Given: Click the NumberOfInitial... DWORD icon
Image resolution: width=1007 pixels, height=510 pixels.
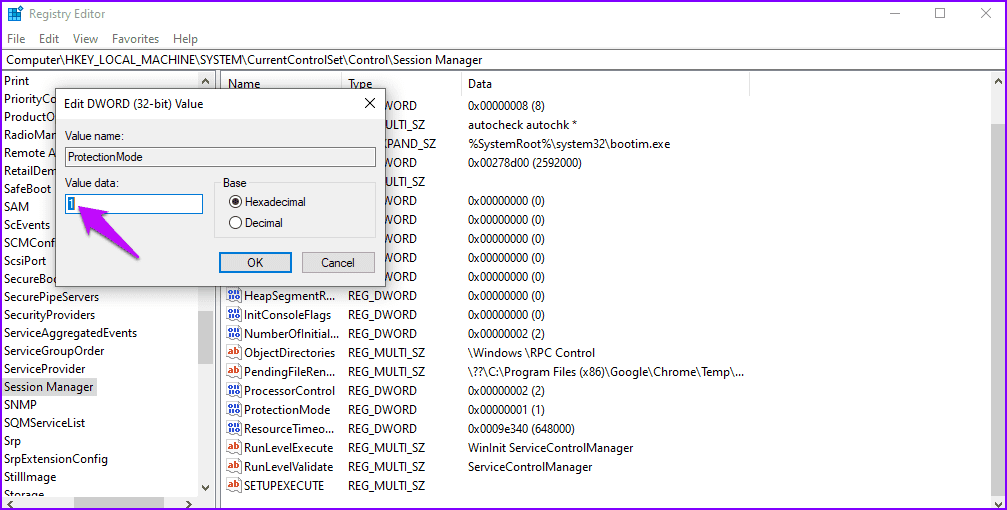Looking at the screenshot, I should 234,333.
